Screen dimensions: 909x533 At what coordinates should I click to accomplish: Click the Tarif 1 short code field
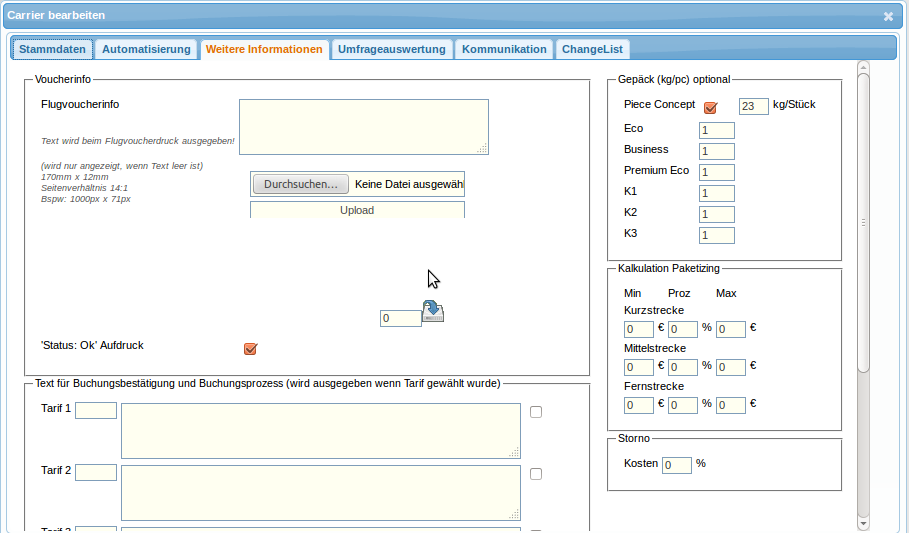[x=96, y=410]
